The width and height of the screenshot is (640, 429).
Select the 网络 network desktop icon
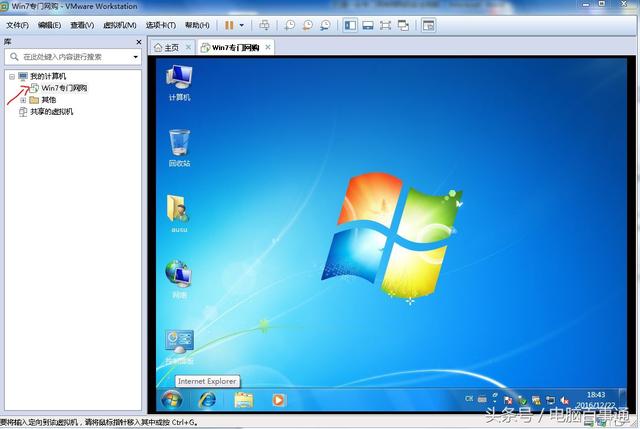(x=179, y=279)
